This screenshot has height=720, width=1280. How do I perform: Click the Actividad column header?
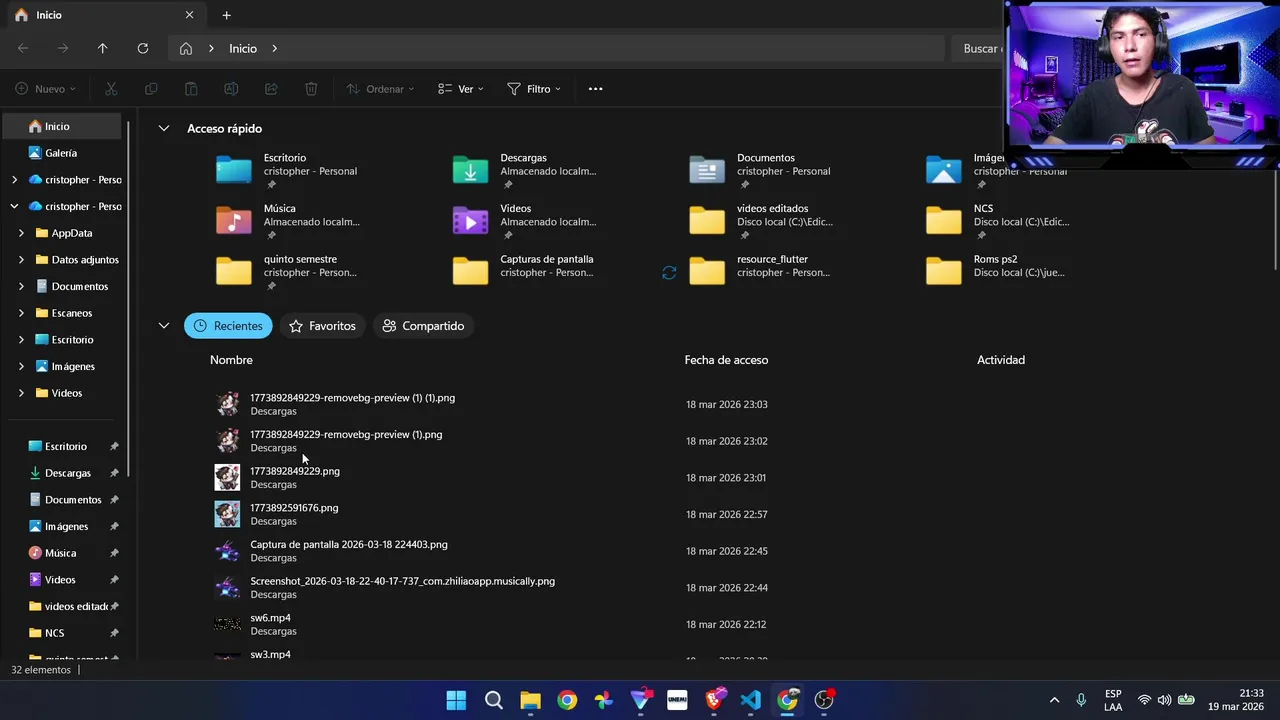click(x=1001, y=360)
